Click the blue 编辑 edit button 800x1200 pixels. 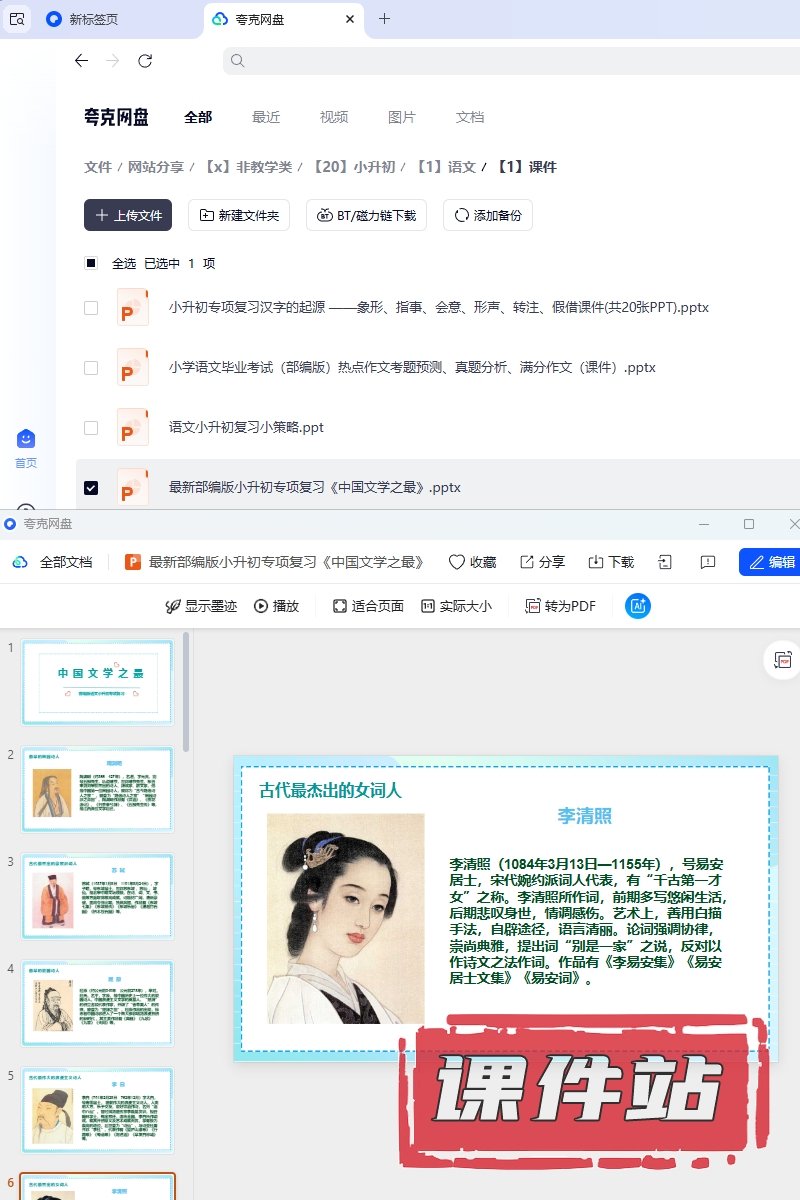[x=769, y=562]
